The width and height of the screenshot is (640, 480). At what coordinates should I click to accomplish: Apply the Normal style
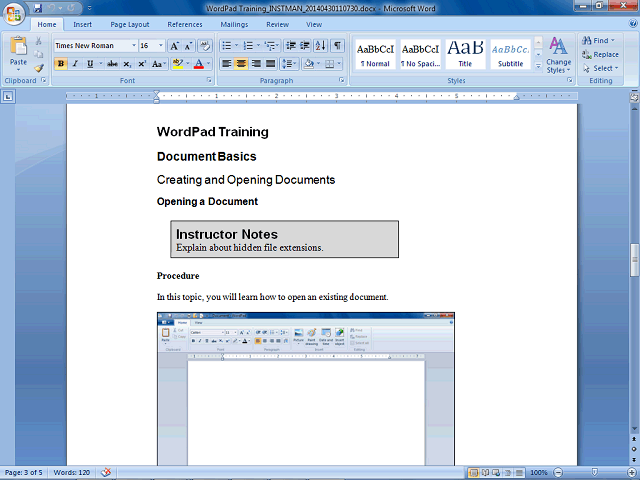376,54
